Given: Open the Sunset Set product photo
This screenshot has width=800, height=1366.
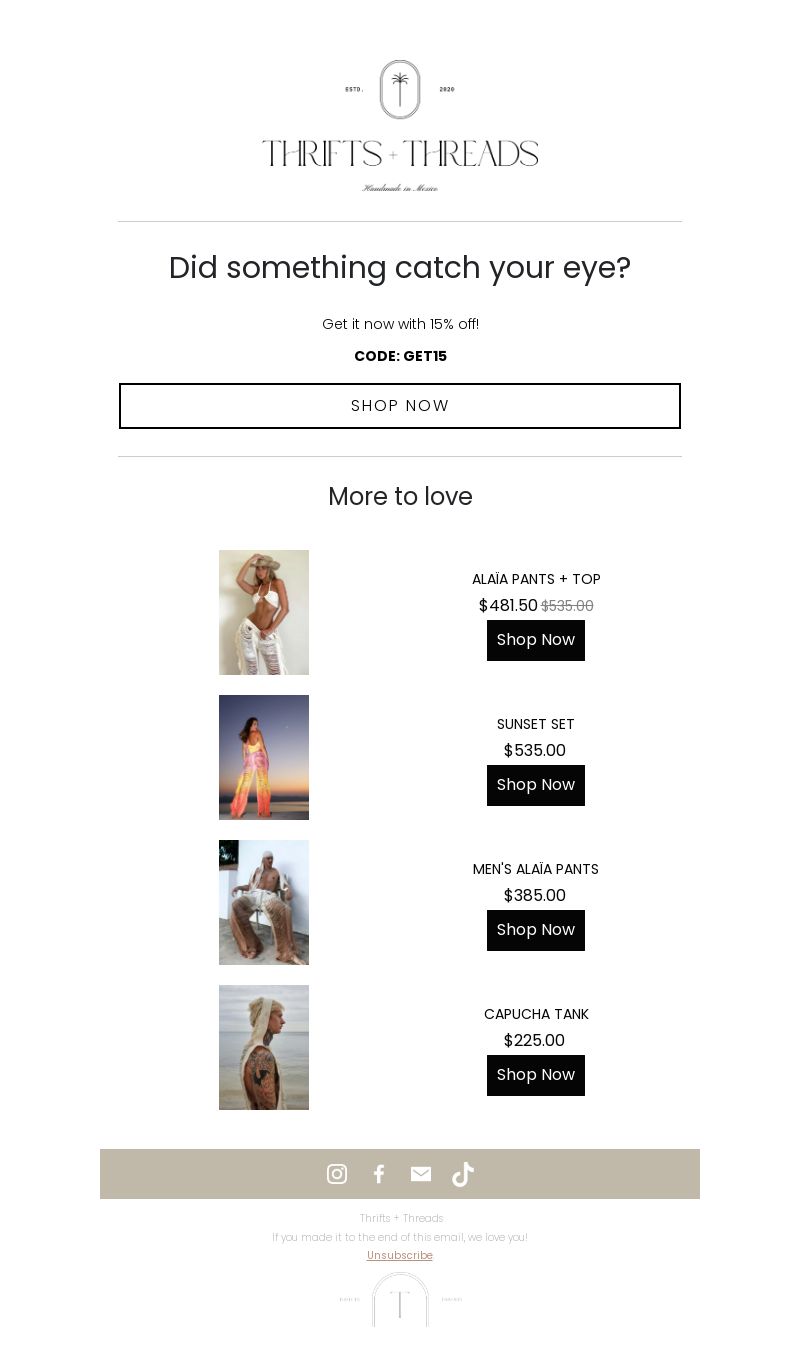Looking at the screenshot, I should click(264, 757).
